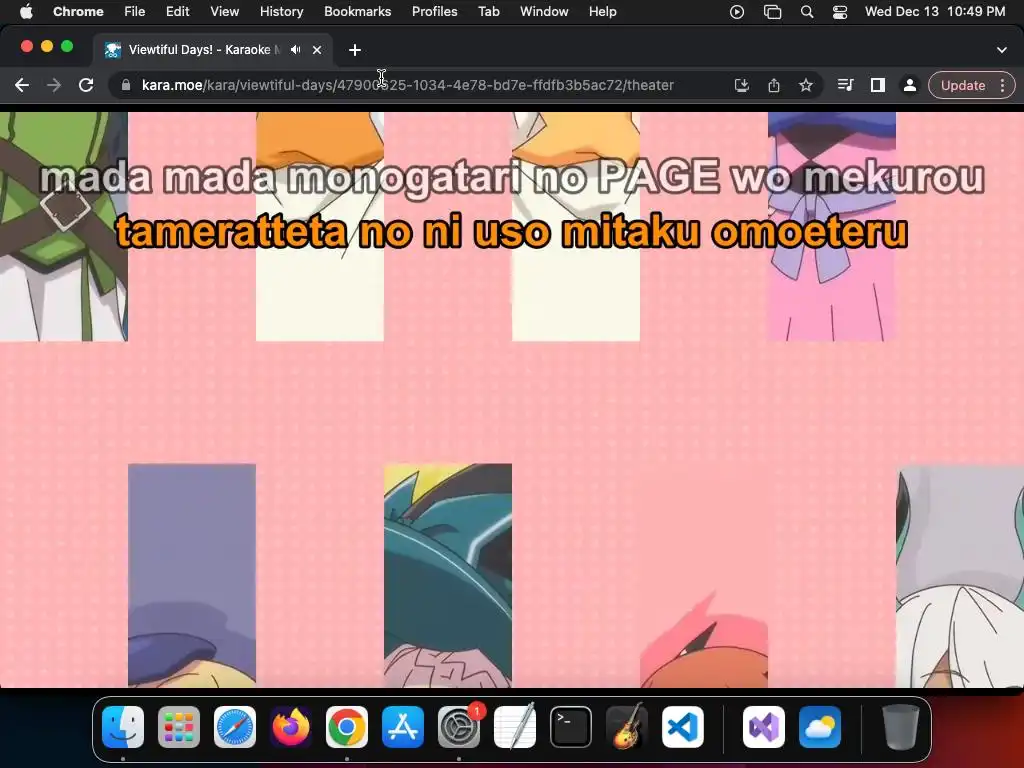Launch Firefox from the Dock
1024x768 pixels.
291,727
